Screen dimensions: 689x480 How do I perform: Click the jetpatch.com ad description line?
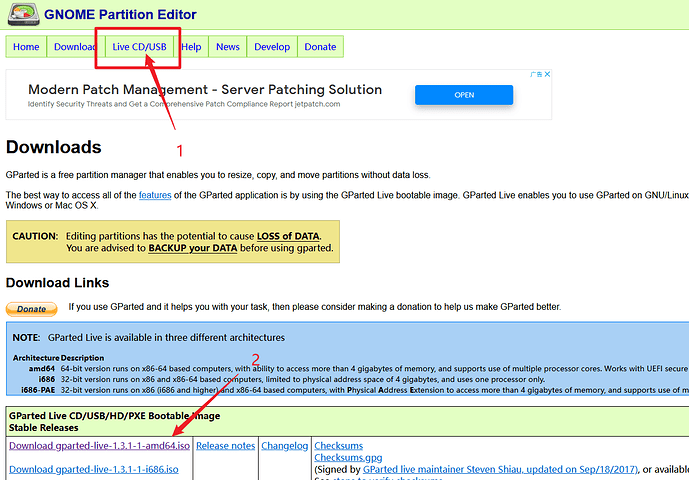[x=184, y=104]
